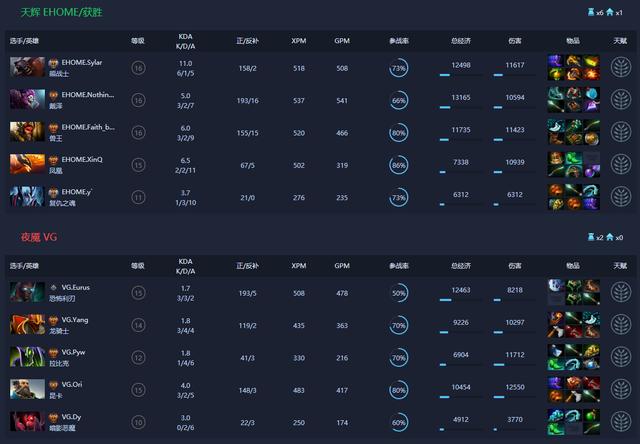Click the net worth bar under 12498

(x=461, y=75)
